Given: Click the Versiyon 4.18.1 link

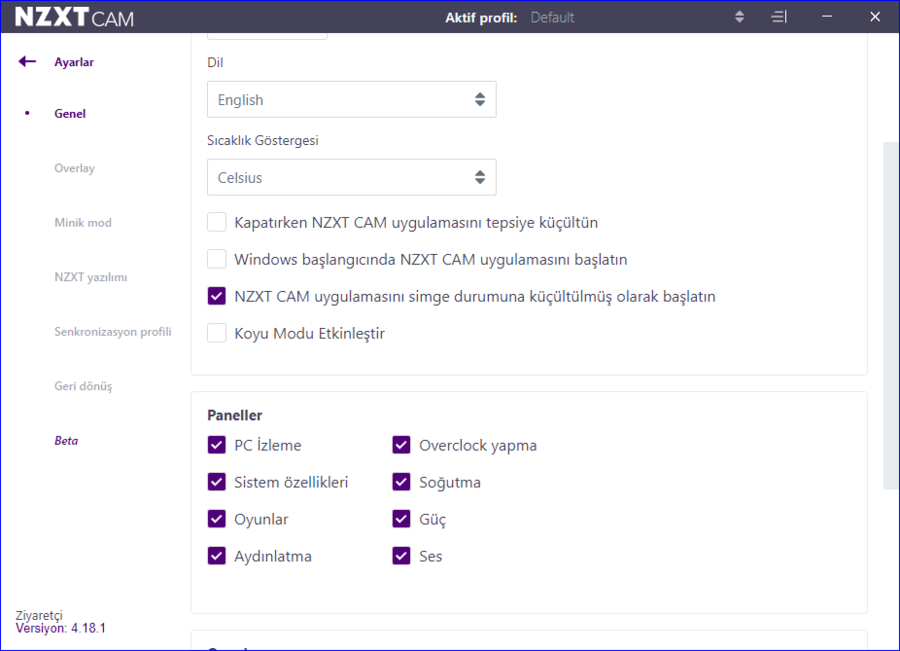Looking at the screenshot, I should [61, 628].
